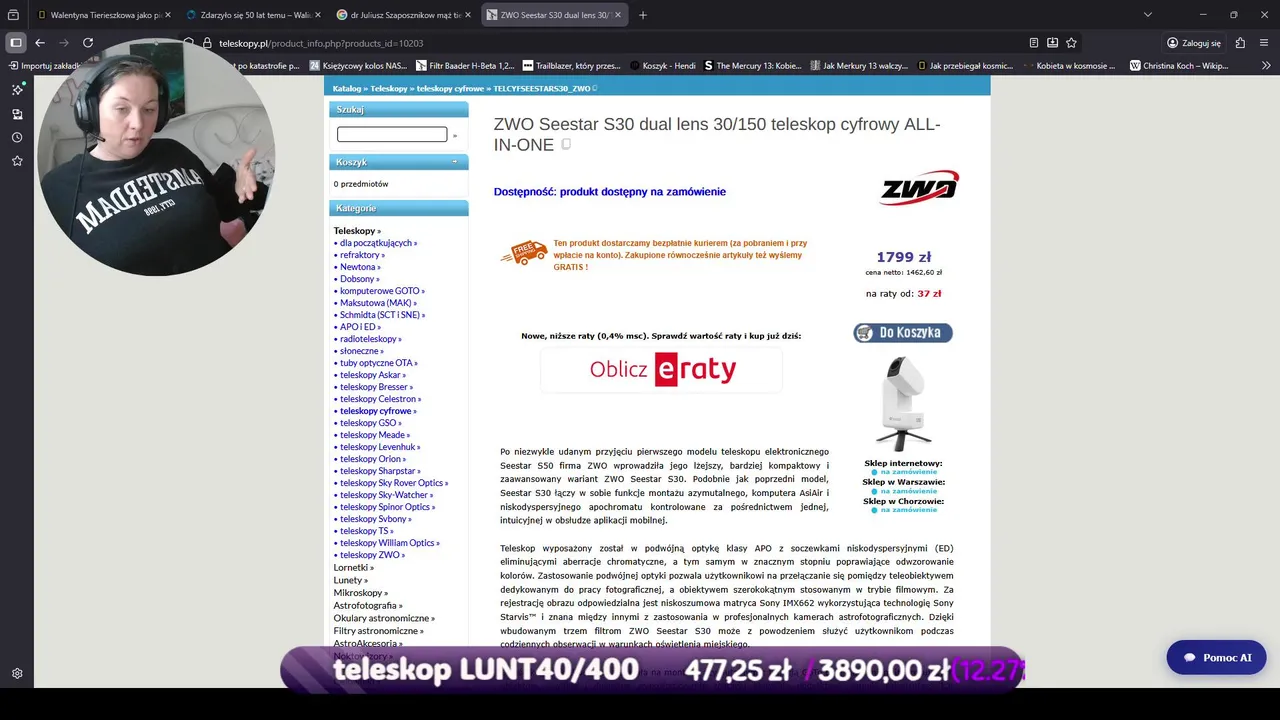Image resolution: width=1280 pixels, height=720 pixels.
Task: Open the tab overview button in the title bar
Action: point(13,15)
